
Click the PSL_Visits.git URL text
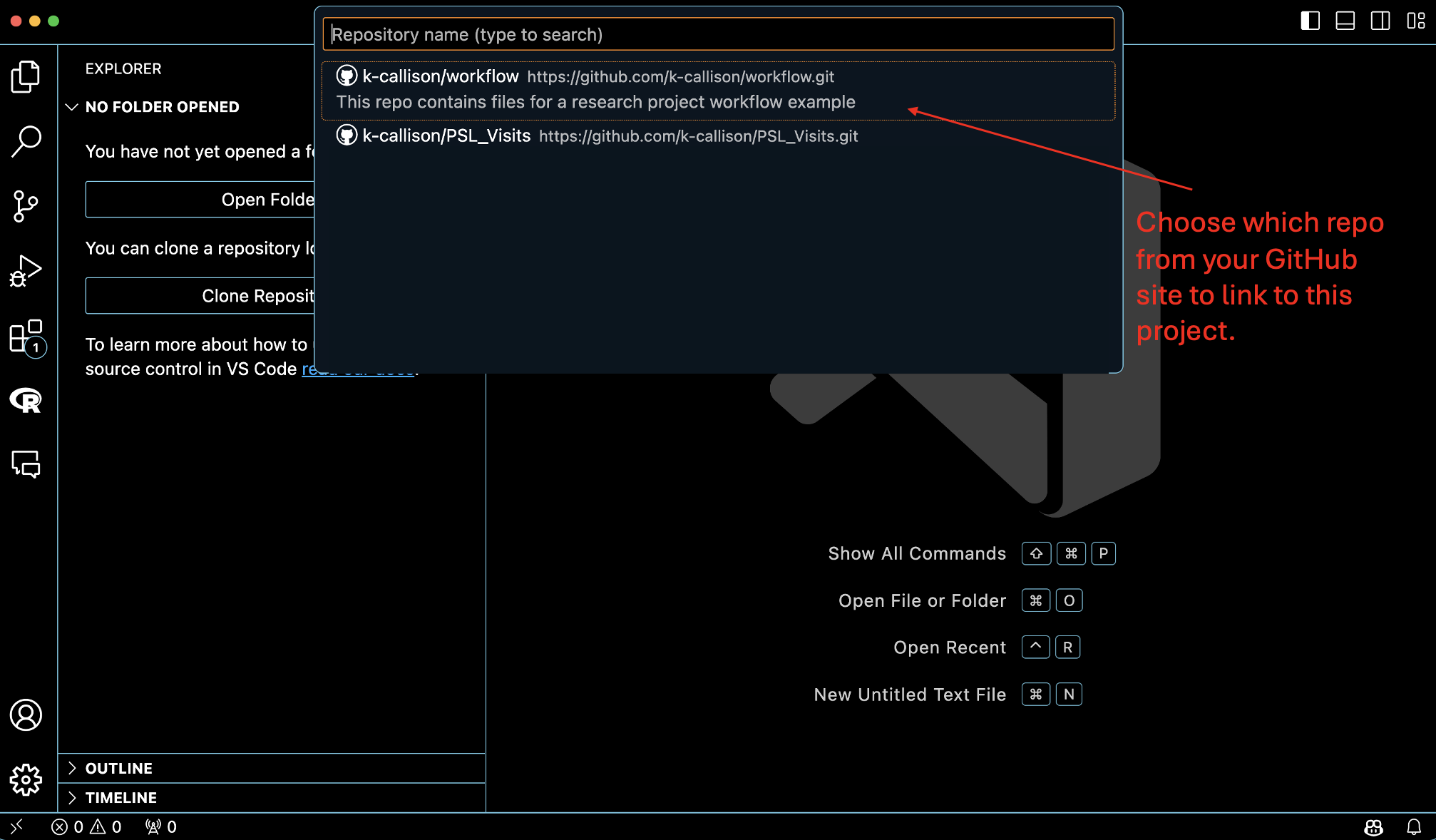698,136
